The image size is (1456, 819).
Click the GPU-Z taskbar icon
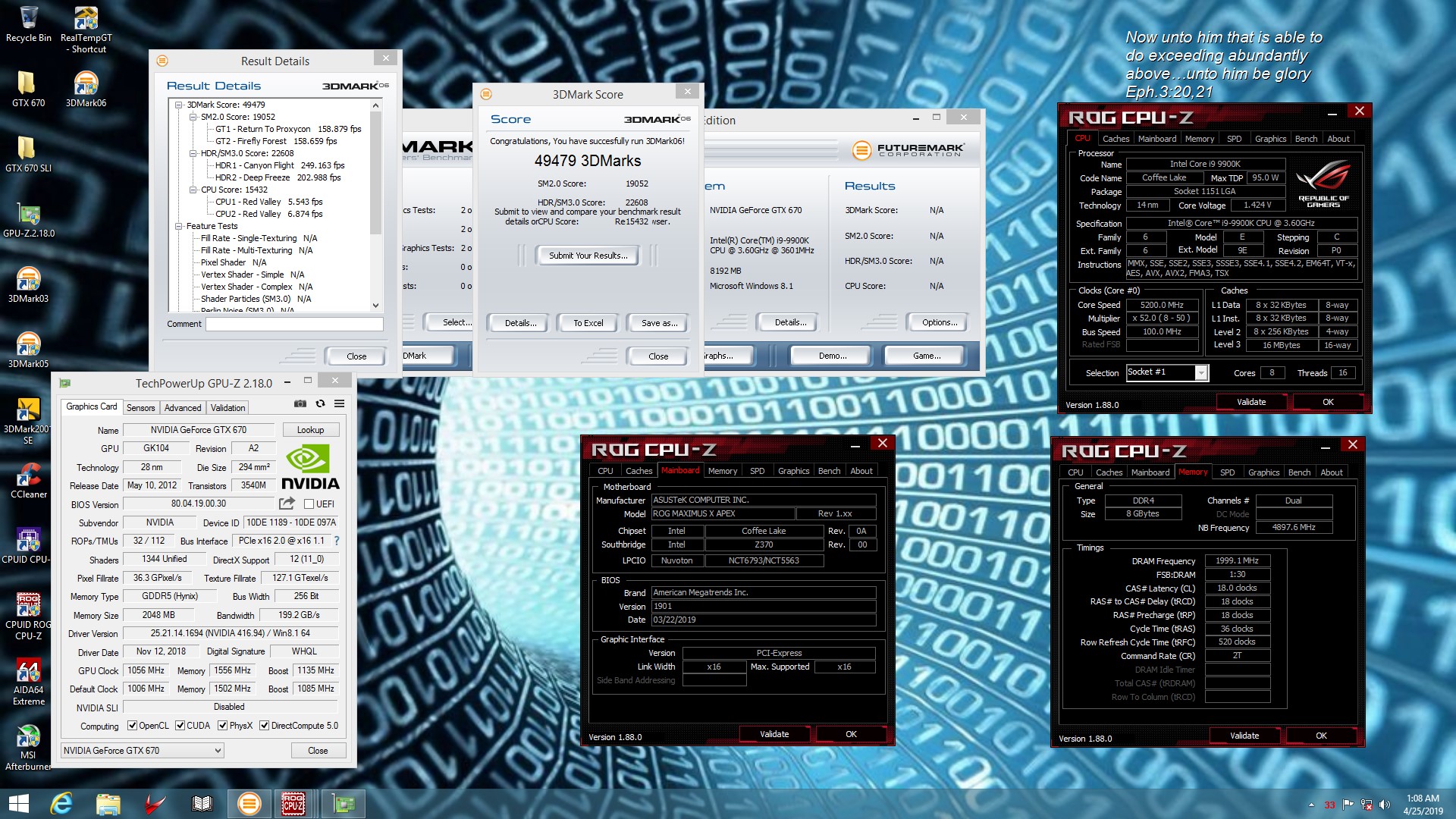tap(344, 804)
